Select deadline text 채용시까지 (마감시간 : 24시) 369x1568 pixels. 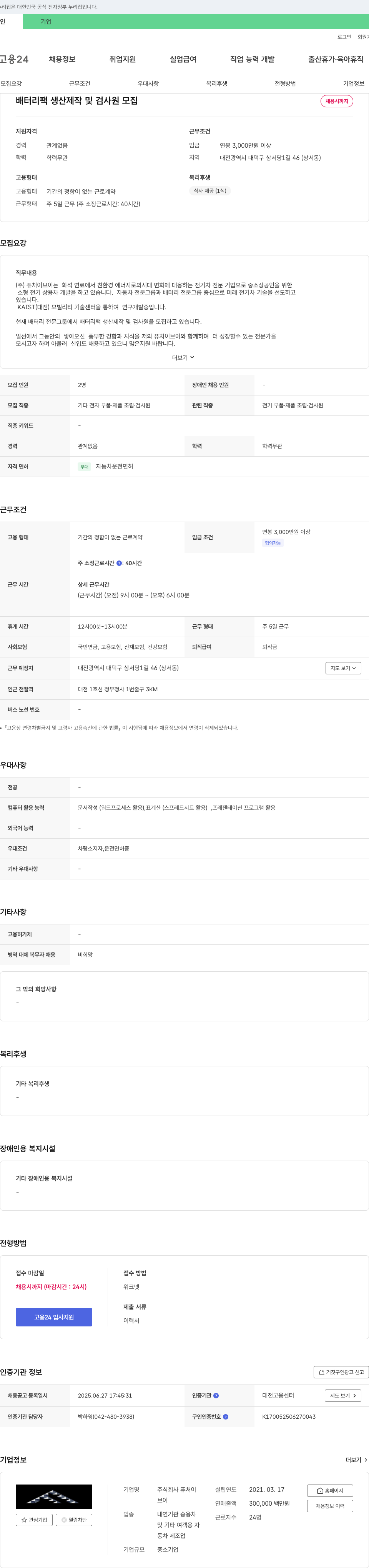tap(51, 1287)
